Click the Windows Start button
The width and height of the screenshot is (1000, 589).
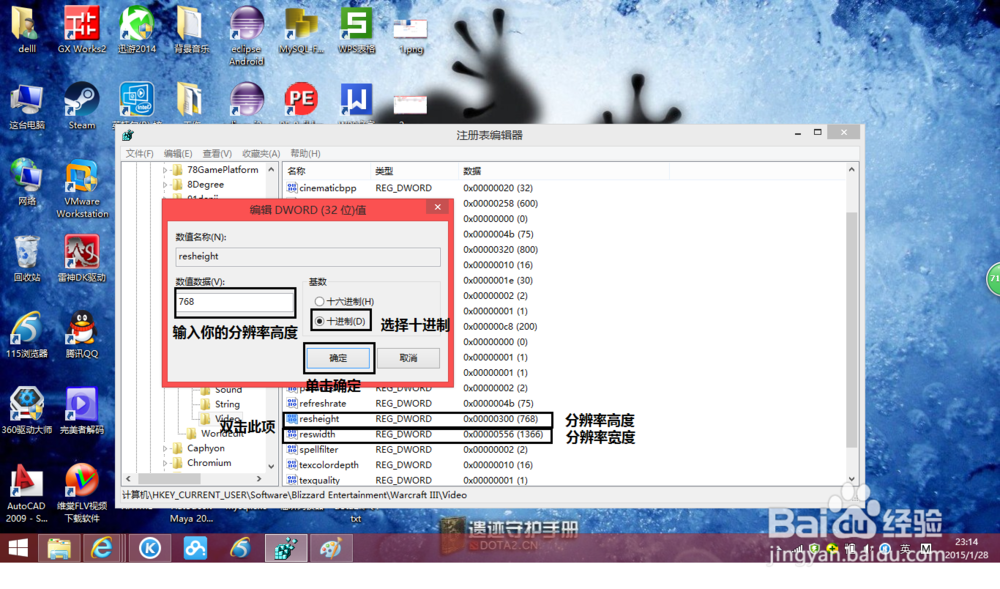(x=18, y=548)
